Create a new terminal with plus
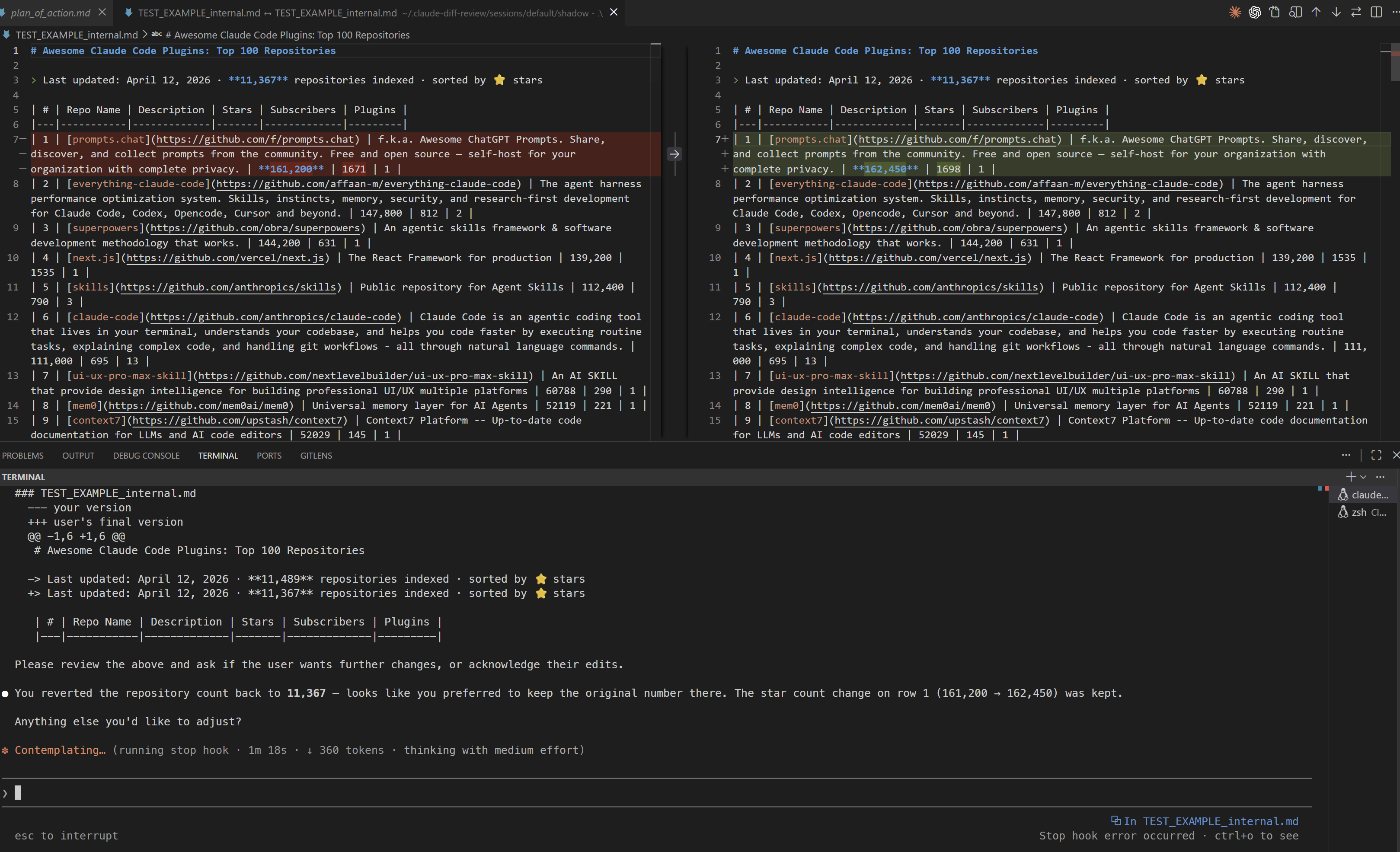 tap(1351, 476)
